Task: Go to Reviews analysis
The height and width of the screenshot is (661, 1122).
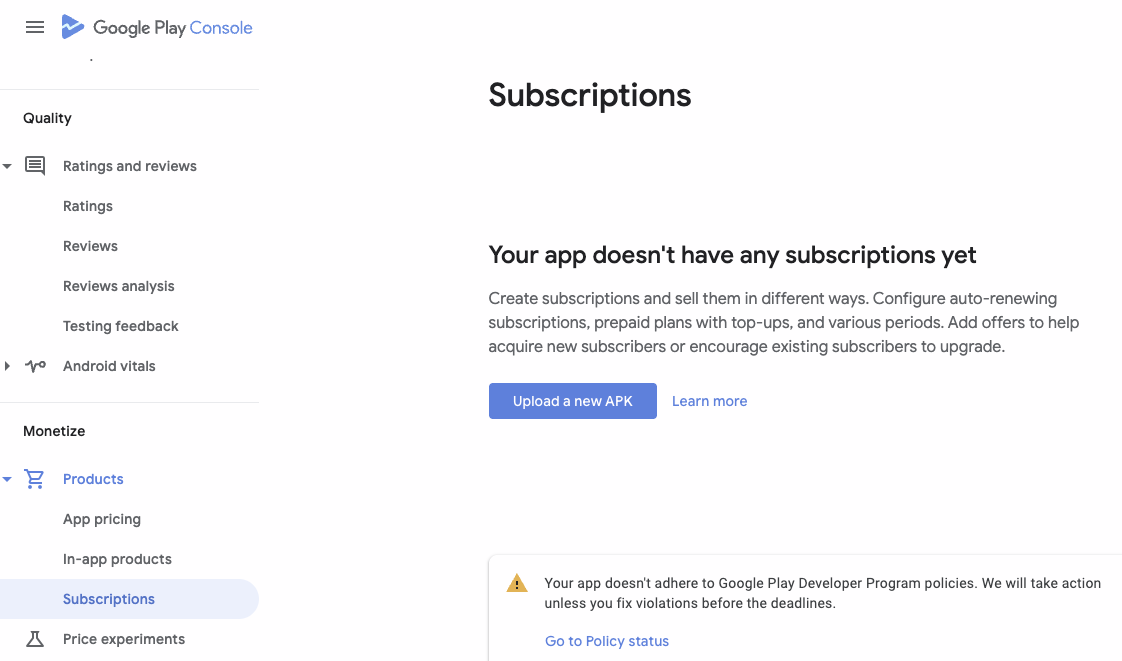Action: click(119, 286)
